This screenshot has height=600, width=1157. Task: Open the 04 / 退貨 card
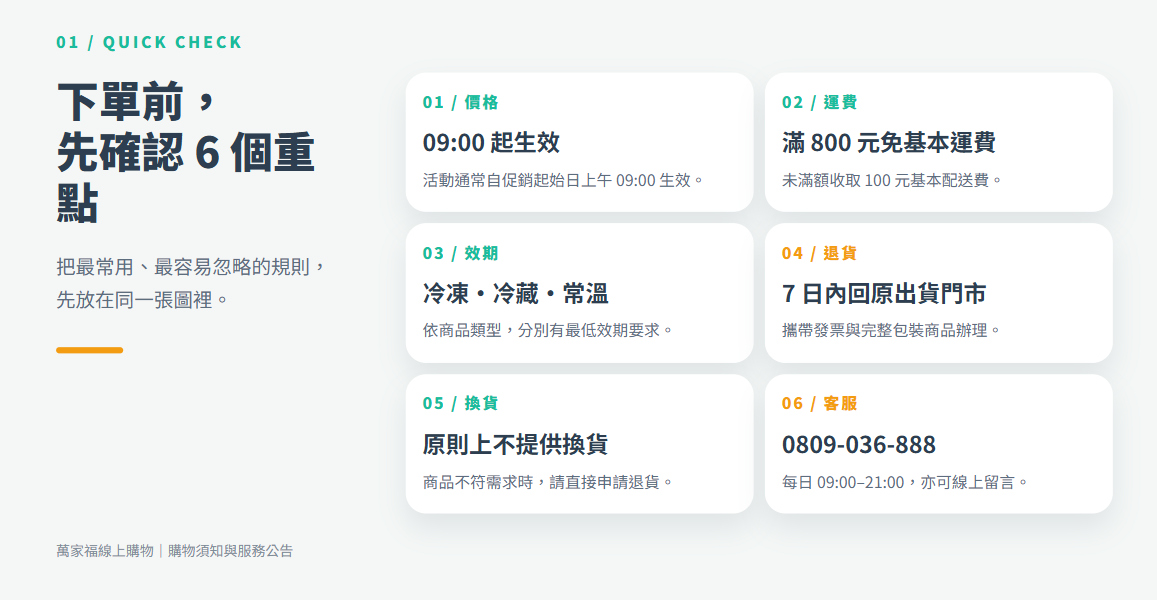939,293
